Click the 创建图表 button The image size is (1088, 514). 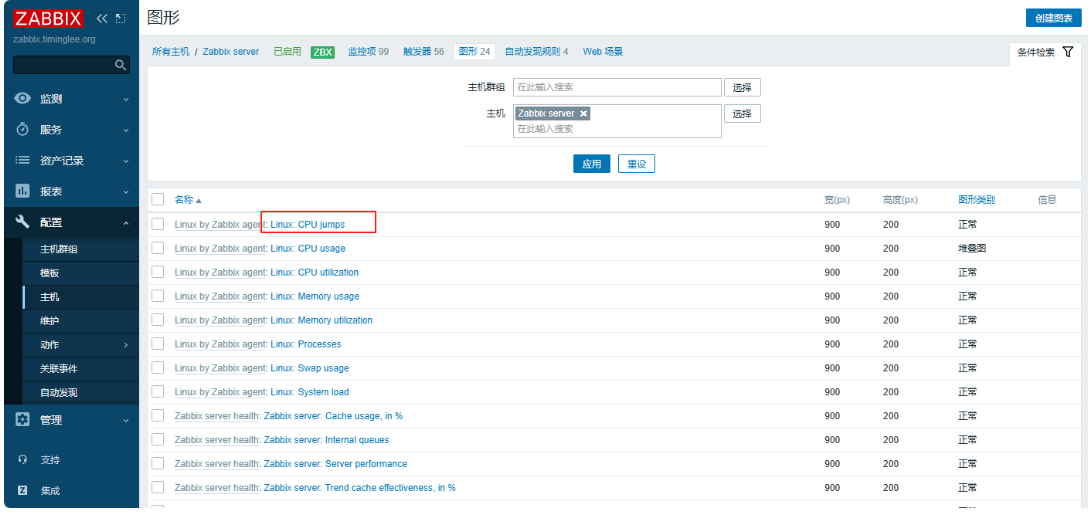(1053, 18)
